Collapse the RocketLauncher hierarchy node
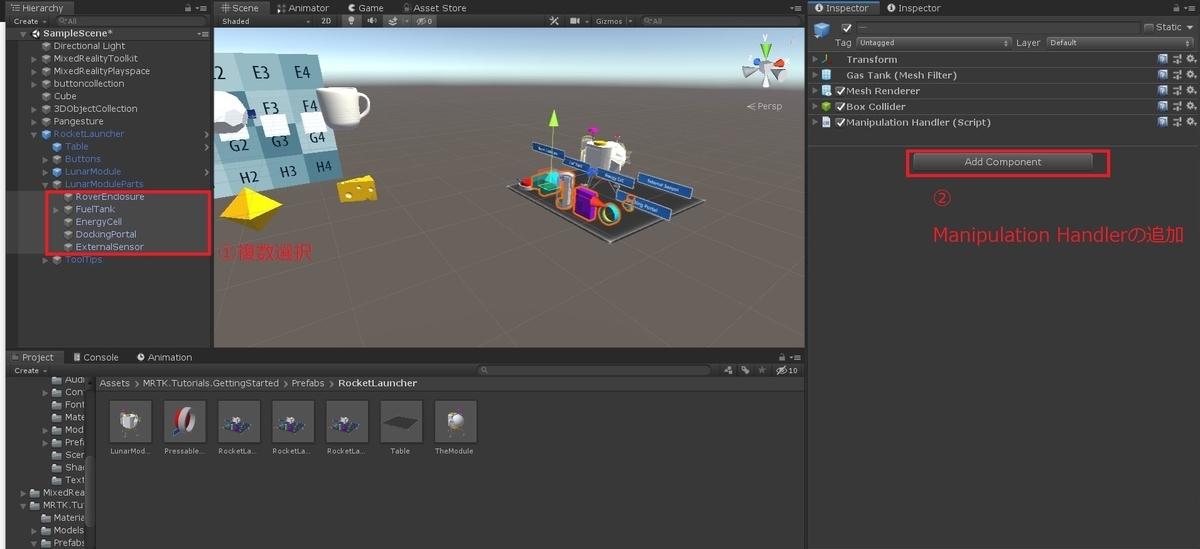Viewport: 1200px width, 549px height. tap(35, 134)
